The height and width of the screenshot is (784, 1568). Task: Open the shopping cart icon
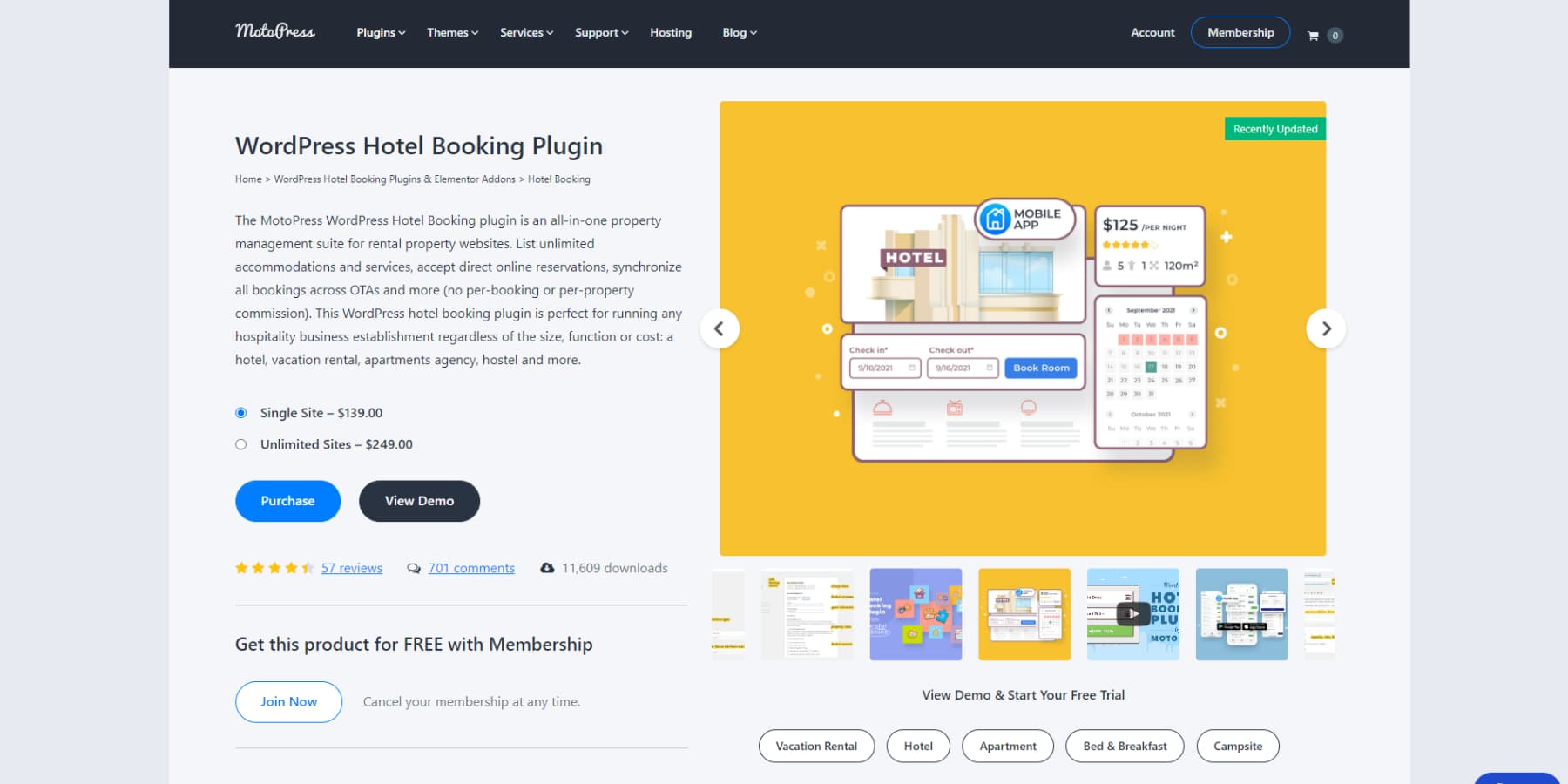pyautogui.click(x=1313, y=36)
